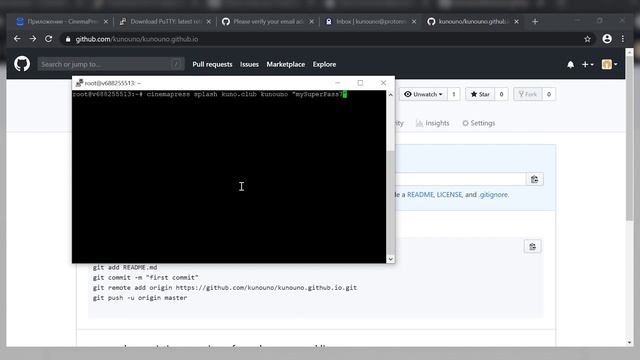Click the site padlock icon in the address bar
The image size is (640, 360).
pyautogui.click(x=68, y=39)
